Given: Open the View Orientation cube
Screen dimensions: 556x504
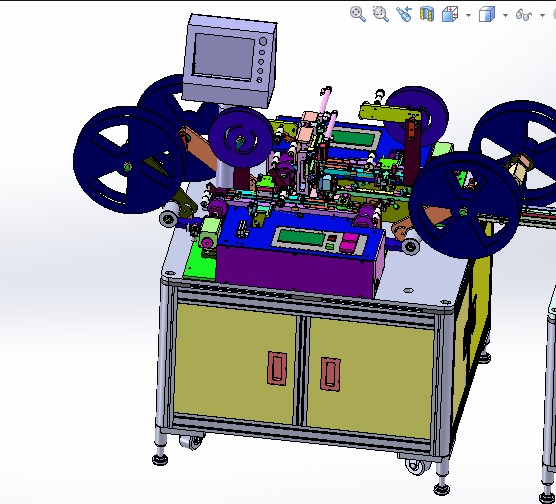Looking at the screenshot, I should 450,14.
